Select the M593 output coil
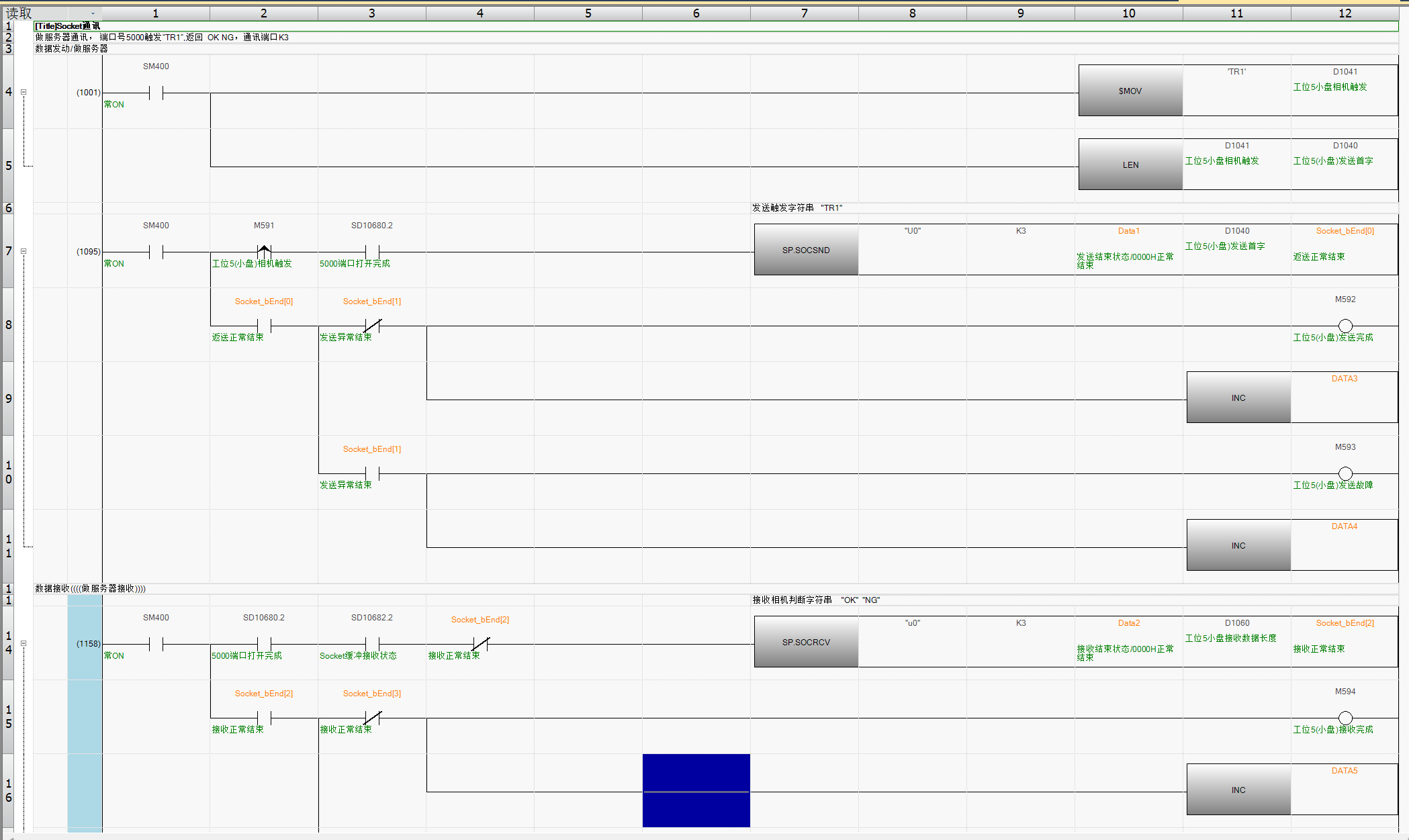 (x=1345, y=473)
